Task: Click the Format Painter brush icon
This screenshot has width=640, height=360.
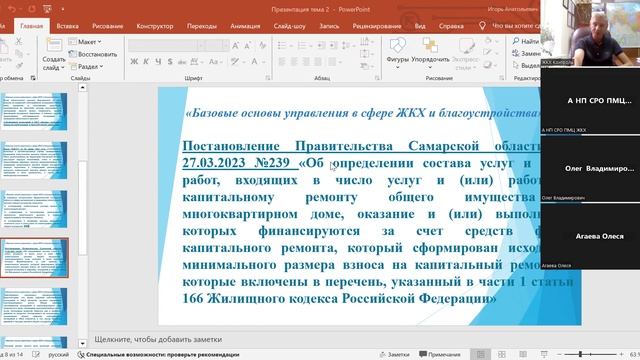Action: click(19, 65)
